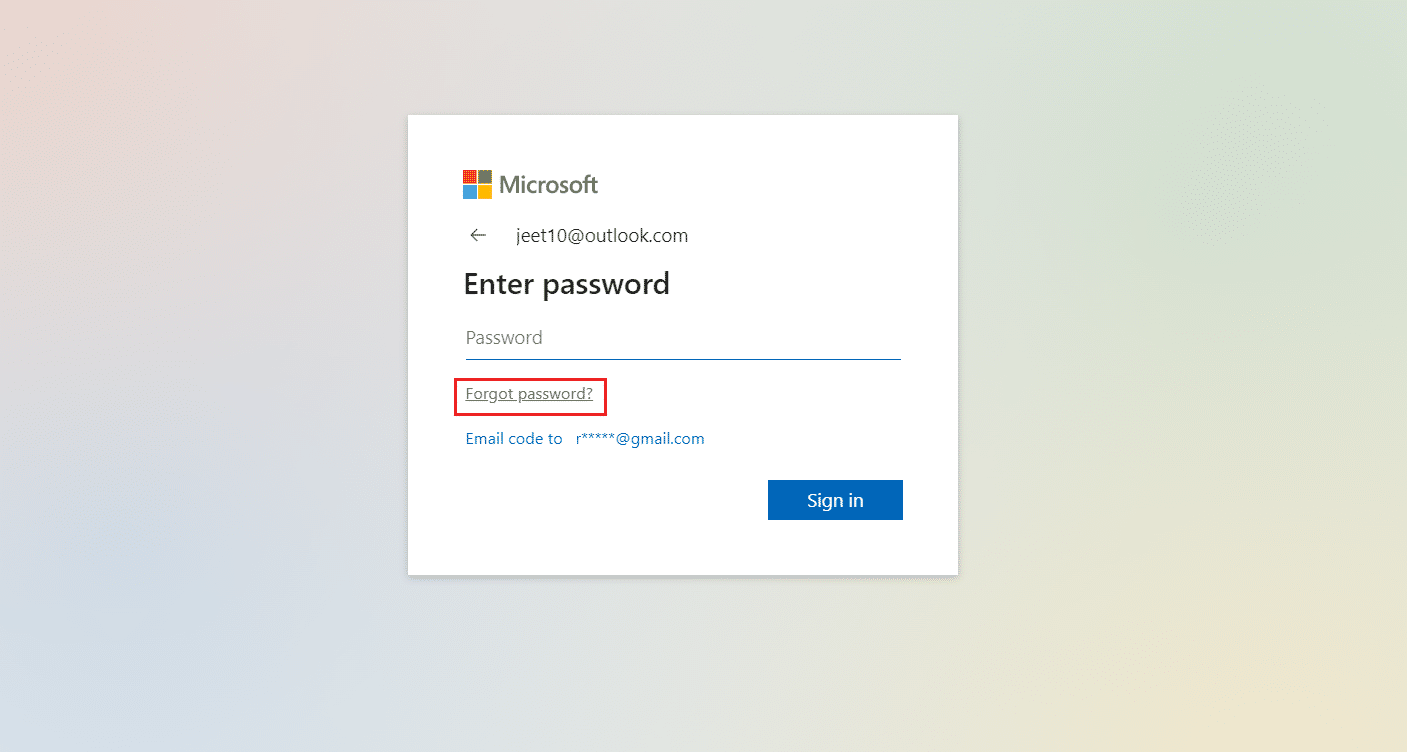Click the word password in the heading
This screenshot has width=1407, height=752.
click(606, 284)
